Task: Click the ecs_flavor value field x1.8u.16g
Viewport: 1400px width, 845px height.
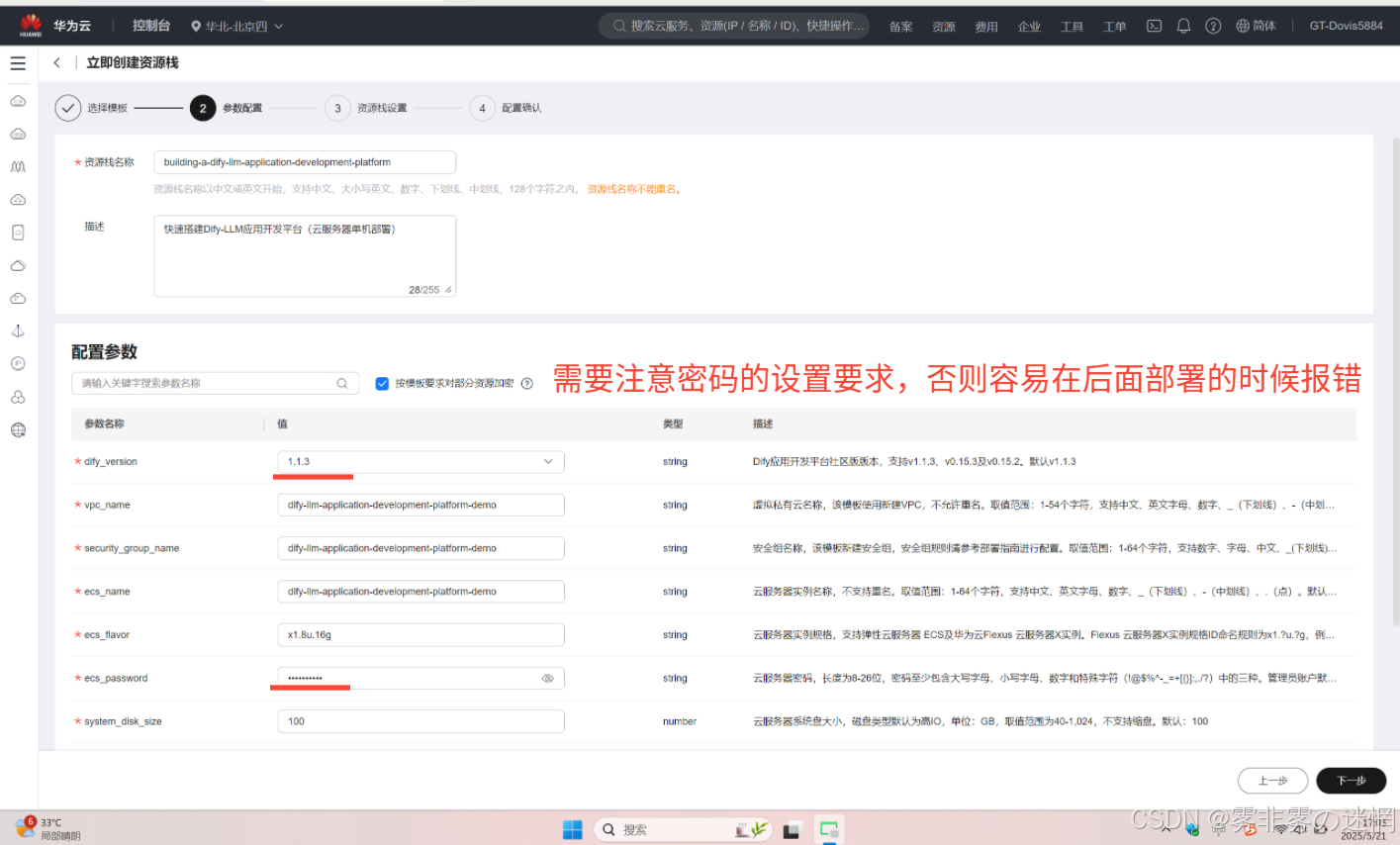Action: click(x=420, y=635)
